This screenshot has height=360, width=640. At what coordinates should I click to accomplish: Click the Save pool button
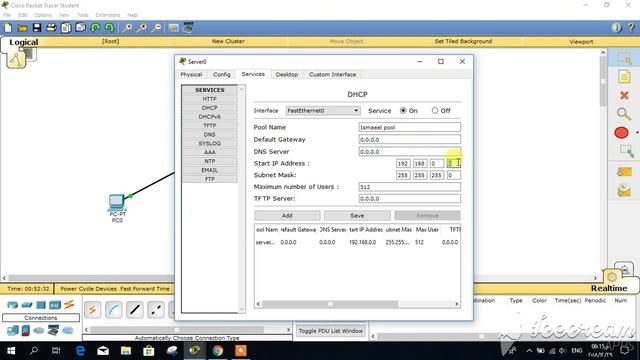pos(357,216)
